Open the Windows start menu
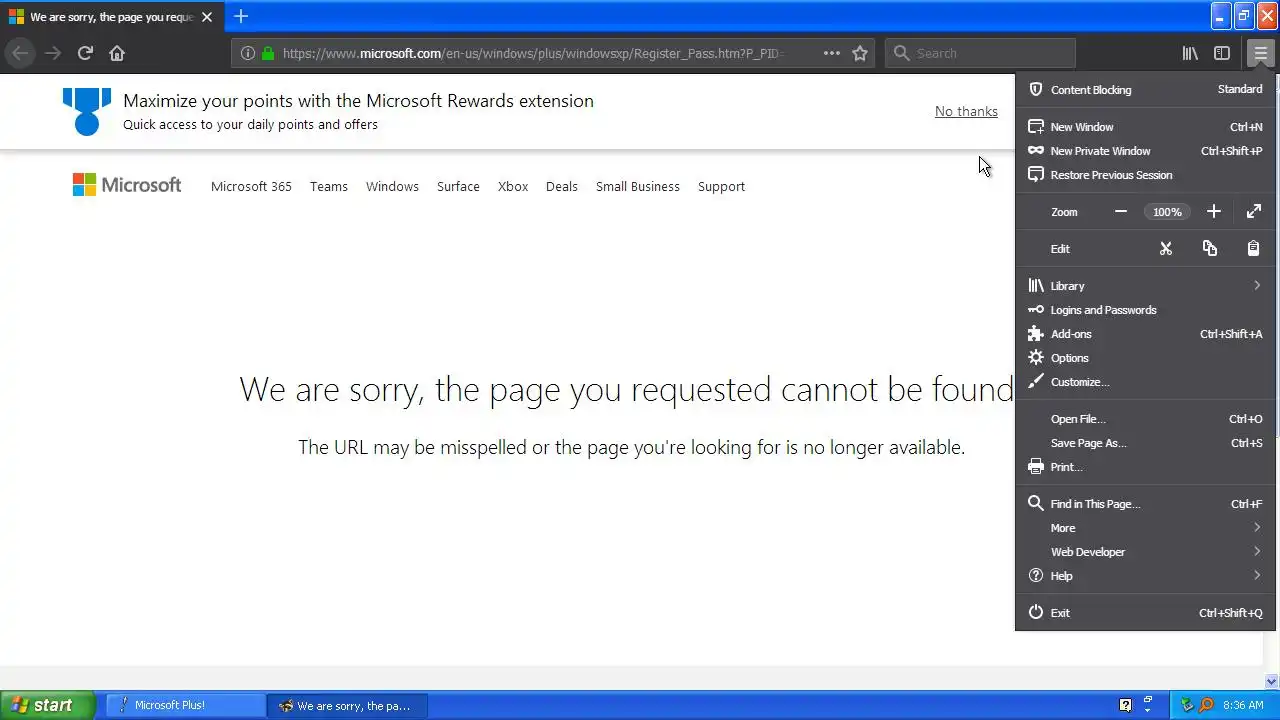Screen dimensions: 1280x720 click(x=47, y=705)
